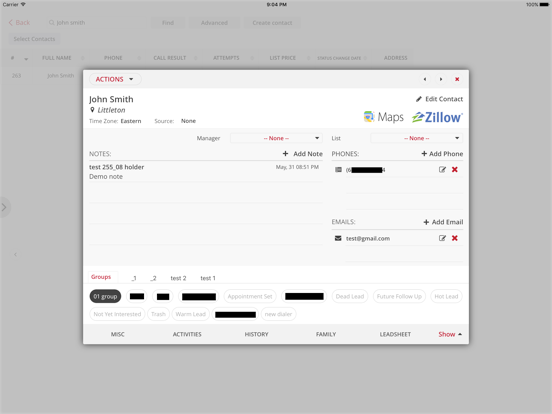Screen dimensions: 552x414
Task: Toggle Warm Lead group tag
Action: [190, 314]
